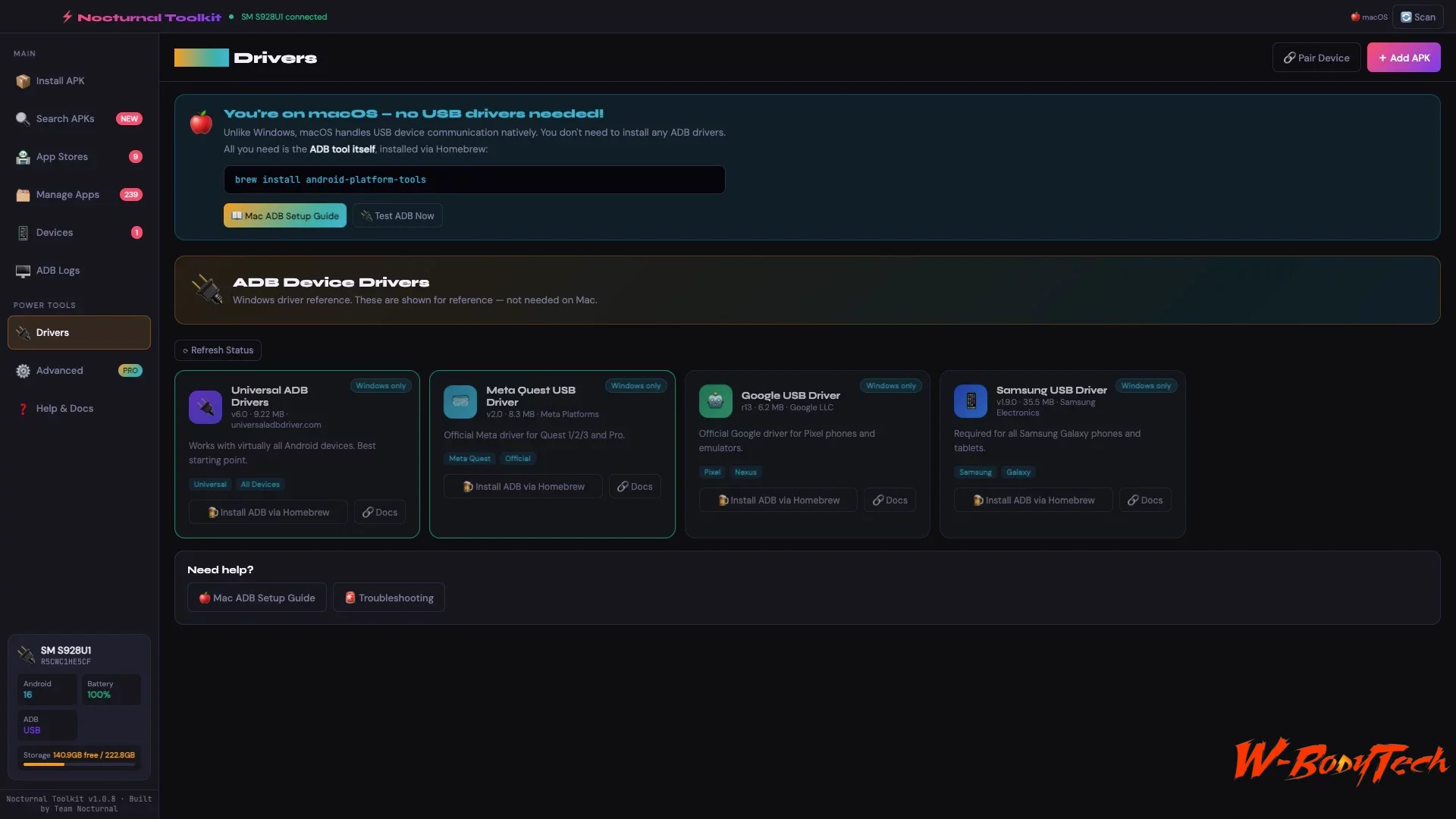The height and width of the screenshot is (819, 1456).
Task: Open the Troubleshooting help button
Action: (389, 598)
